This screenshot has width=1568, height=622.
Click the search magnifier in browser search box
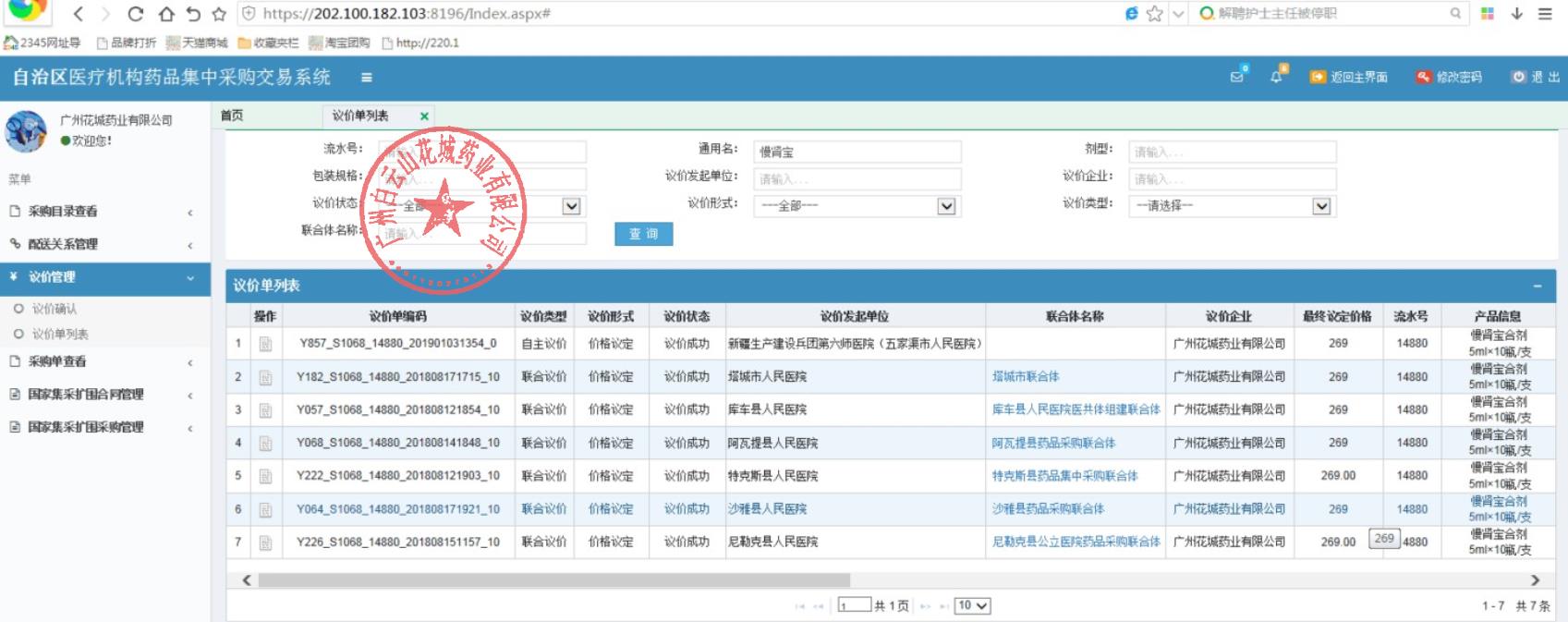[x=1455, y=14]
